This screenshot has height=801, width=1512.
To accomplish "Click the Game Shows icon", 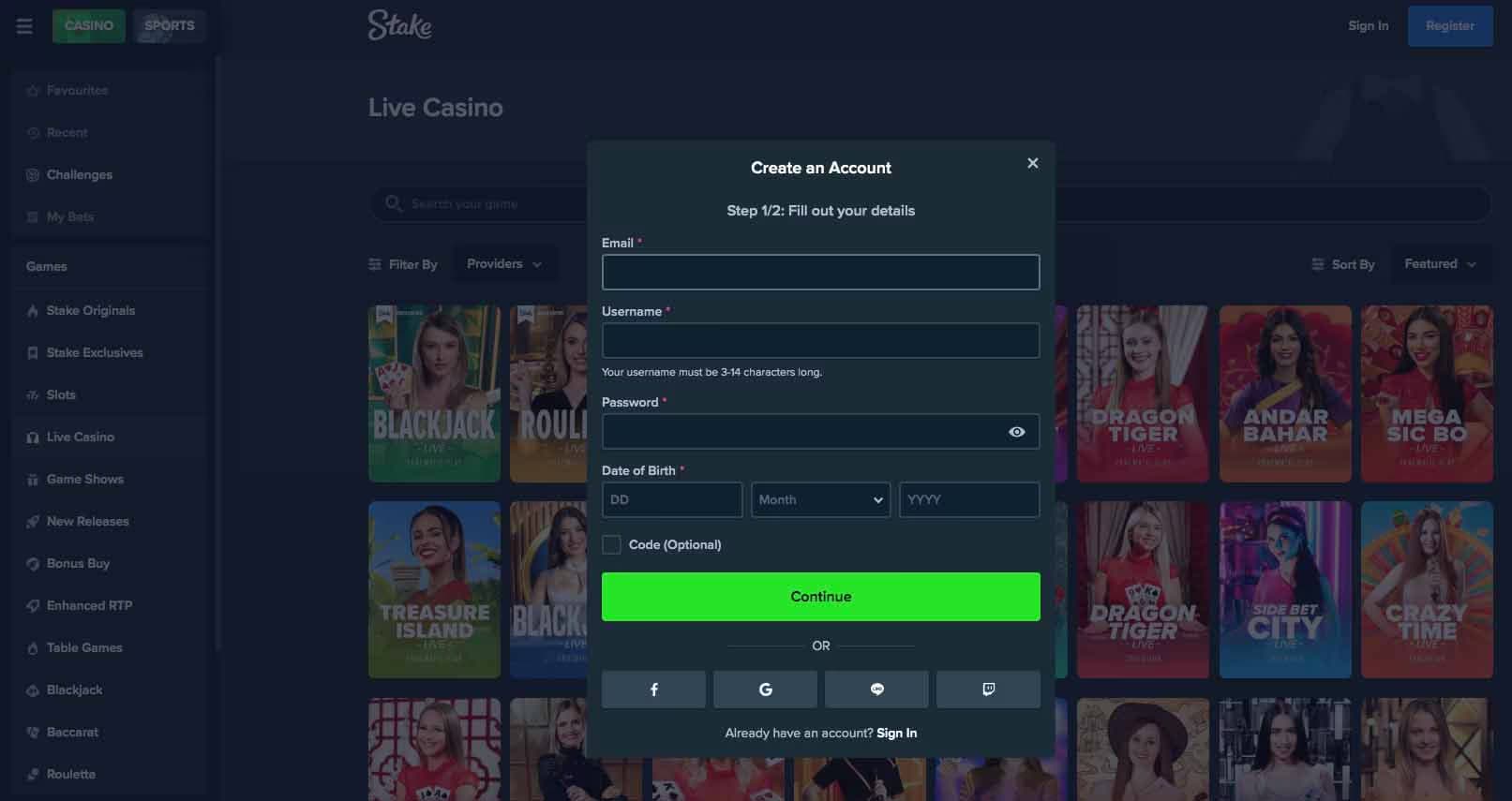I will (33, 480).
